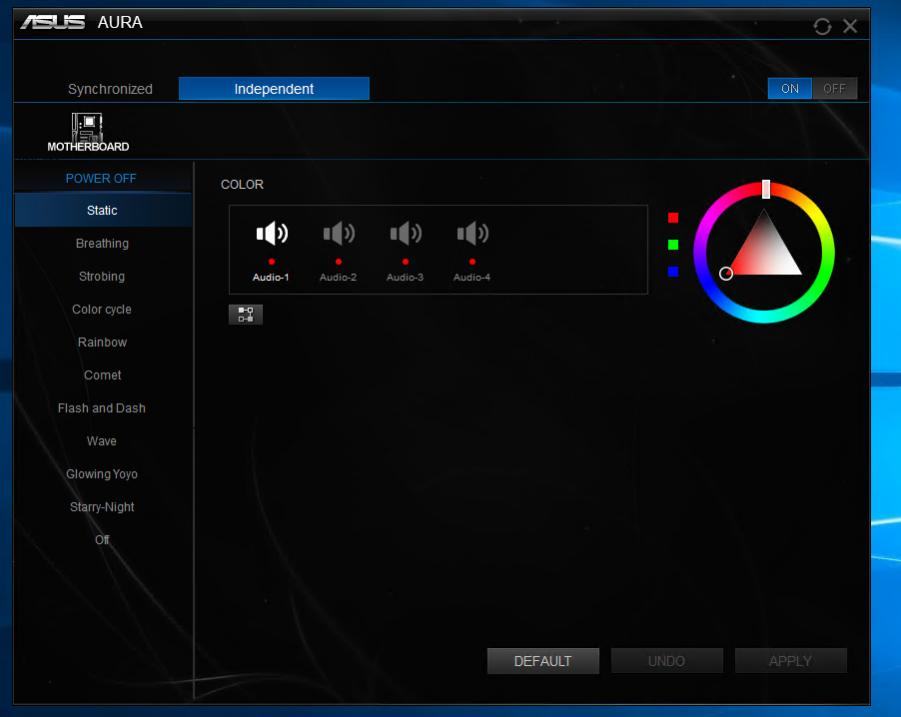Select the Audio-3 speaker icon
Screen dimensions: 901x717
[406, 233]
